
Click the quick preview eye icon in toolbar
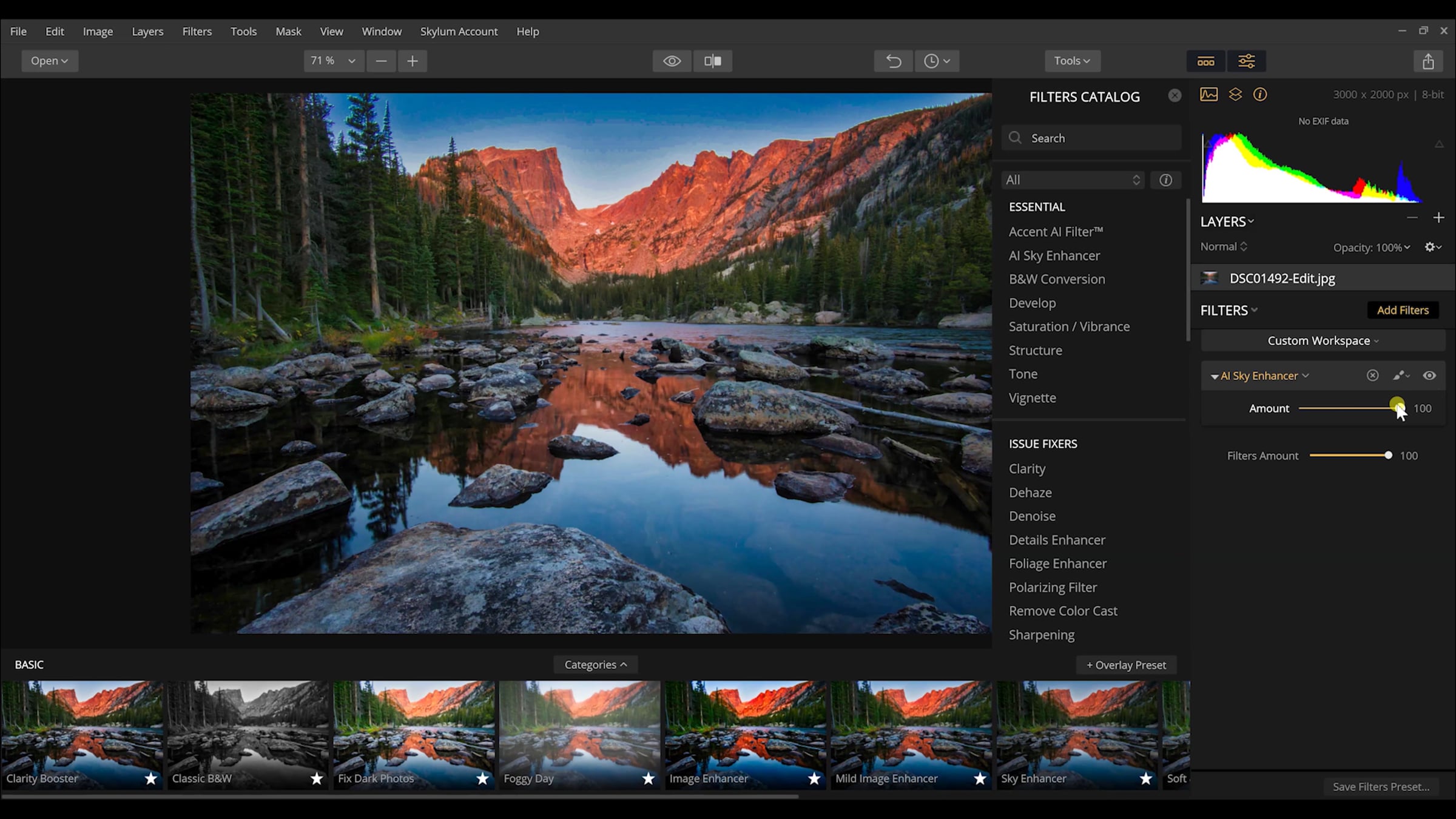672,61
